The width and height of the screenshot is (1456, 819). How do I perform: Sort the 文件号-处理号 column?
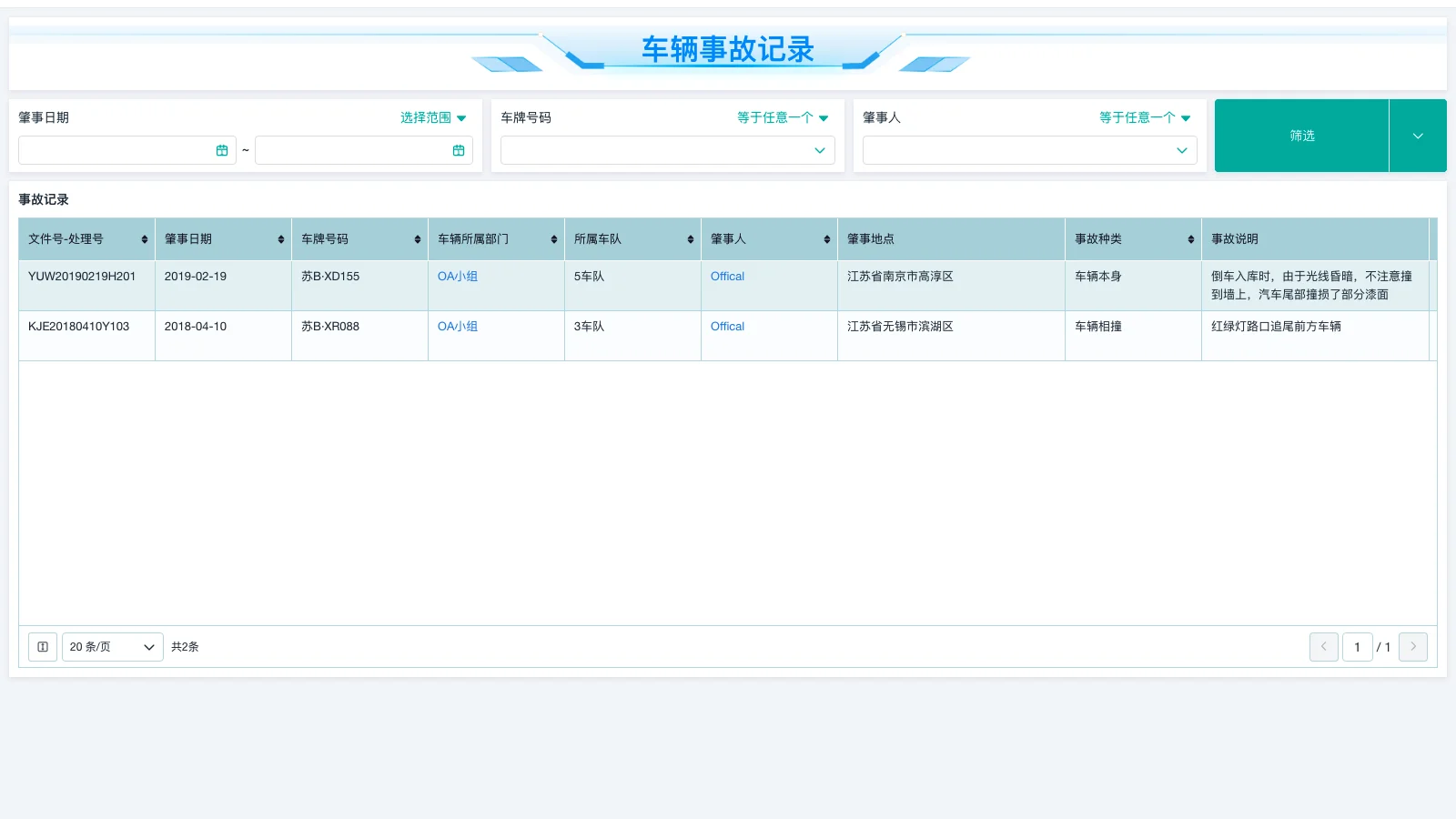(x=145, y=238)
